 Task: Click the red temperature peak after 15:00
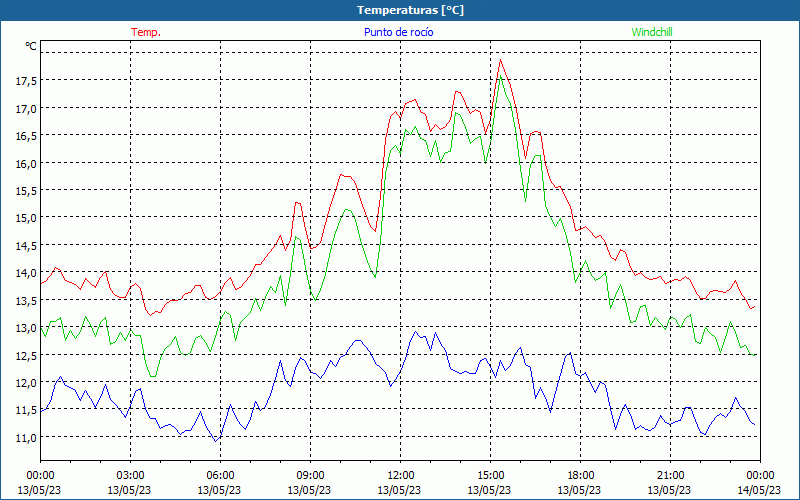pyautogui.click(x=500, y=60)
